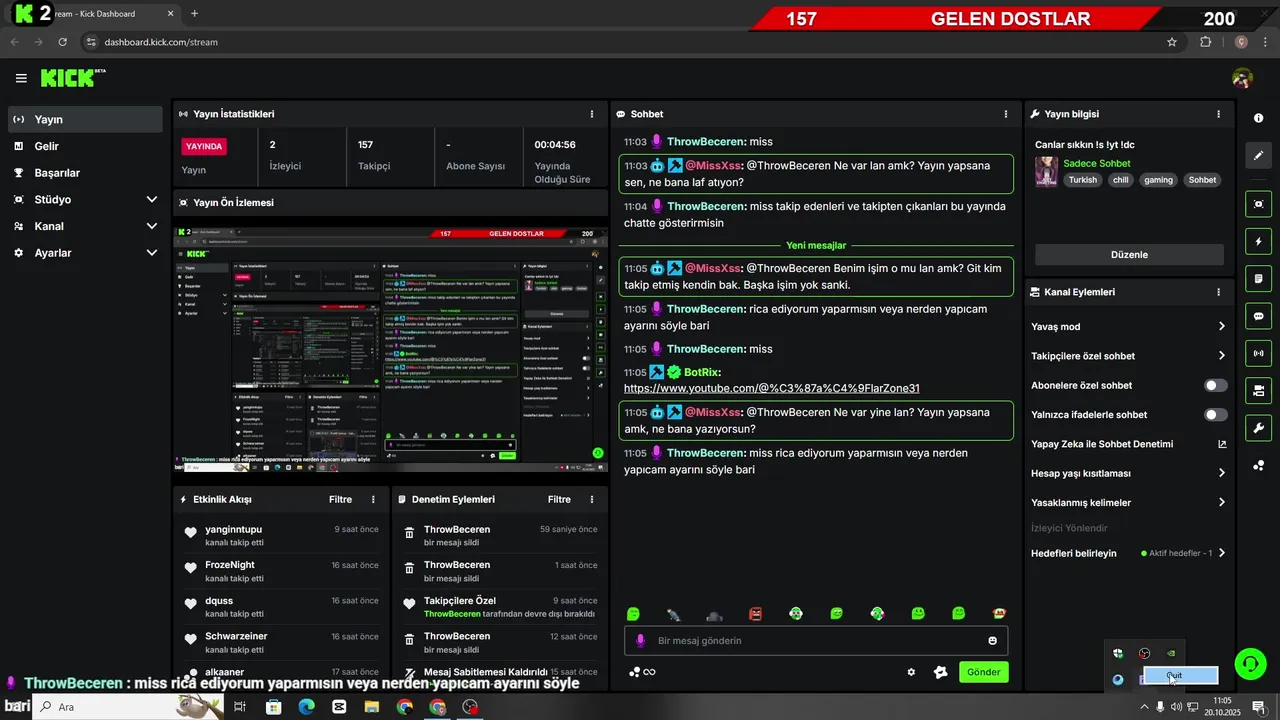This screenshot has width=1280, height=720.
Task: Expand the Stüdyo sidebar section
Action: click(85, 199)
